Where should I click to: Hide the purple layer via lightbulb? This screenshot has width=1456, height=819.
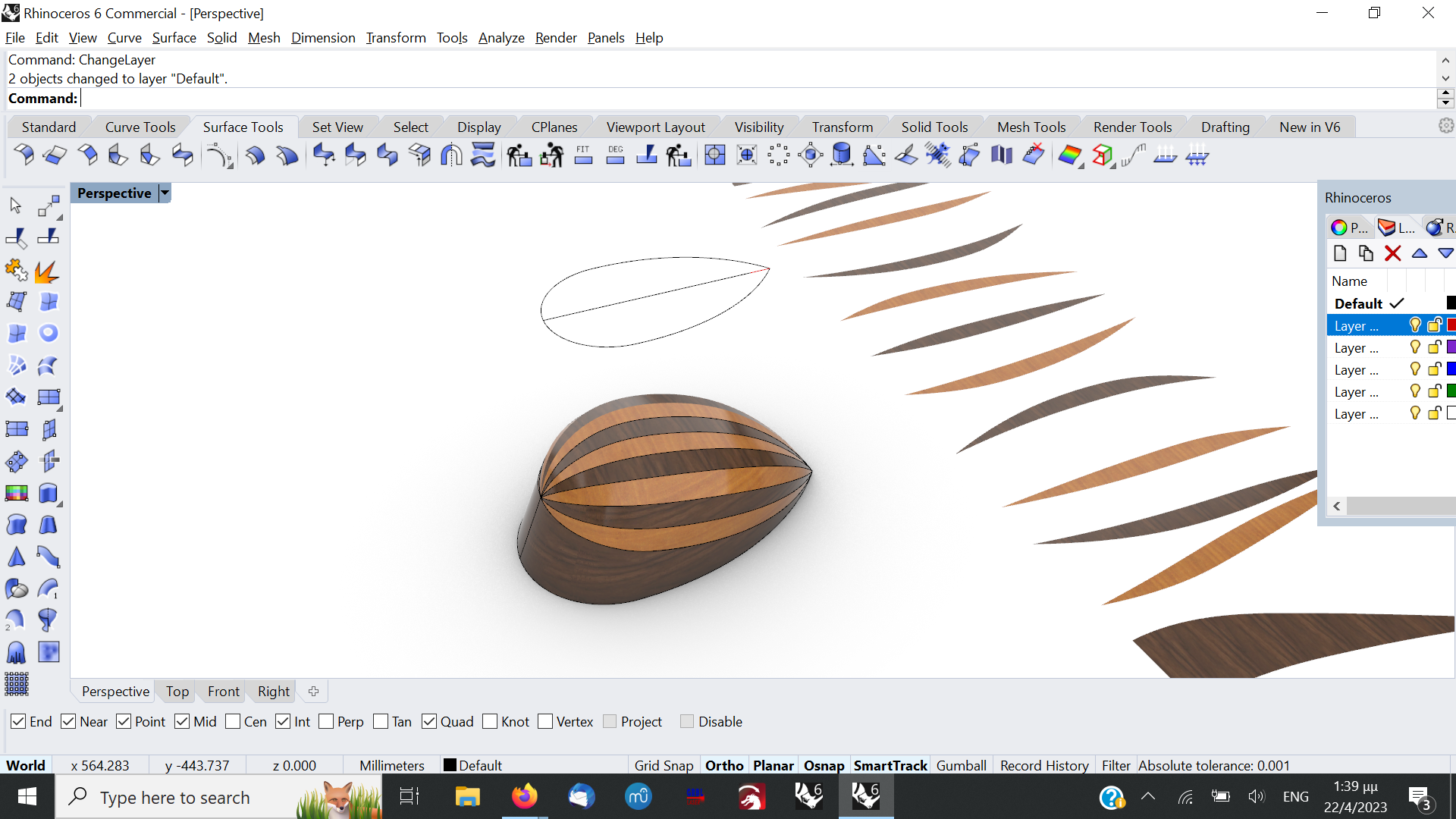coord(1414,347)
